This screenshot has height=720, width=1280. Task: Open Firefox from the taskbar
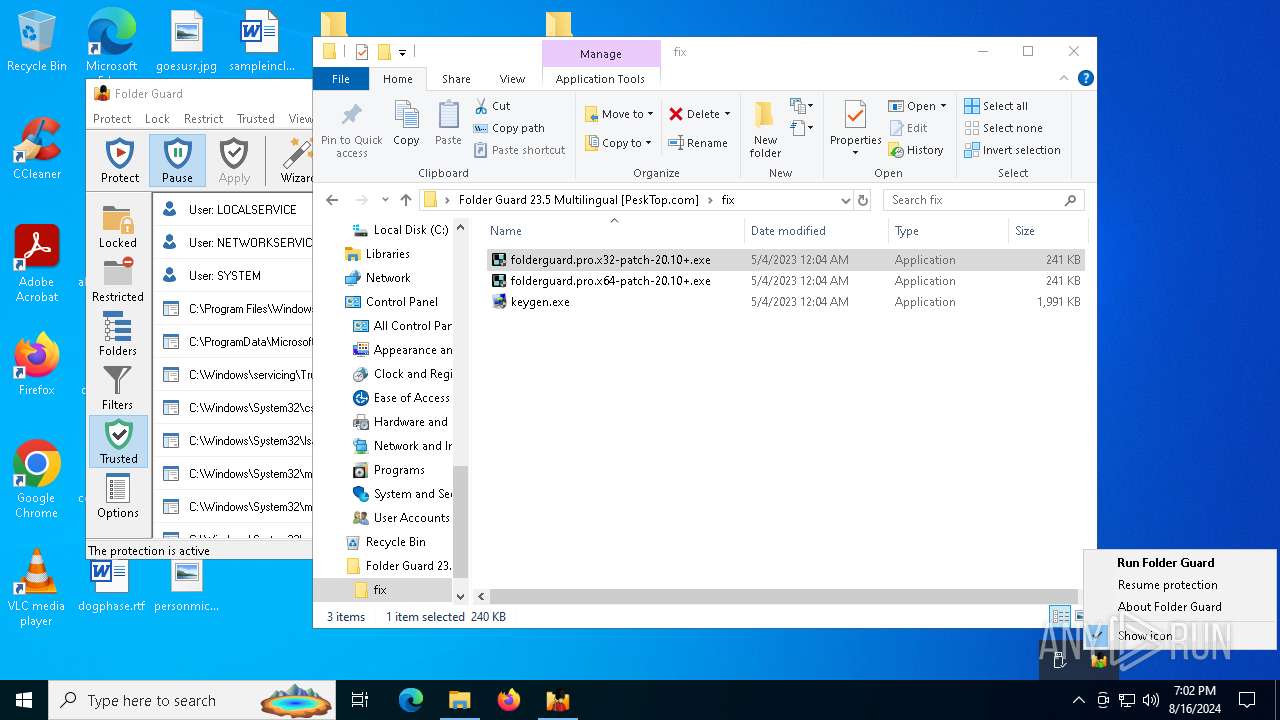[509, 700]
